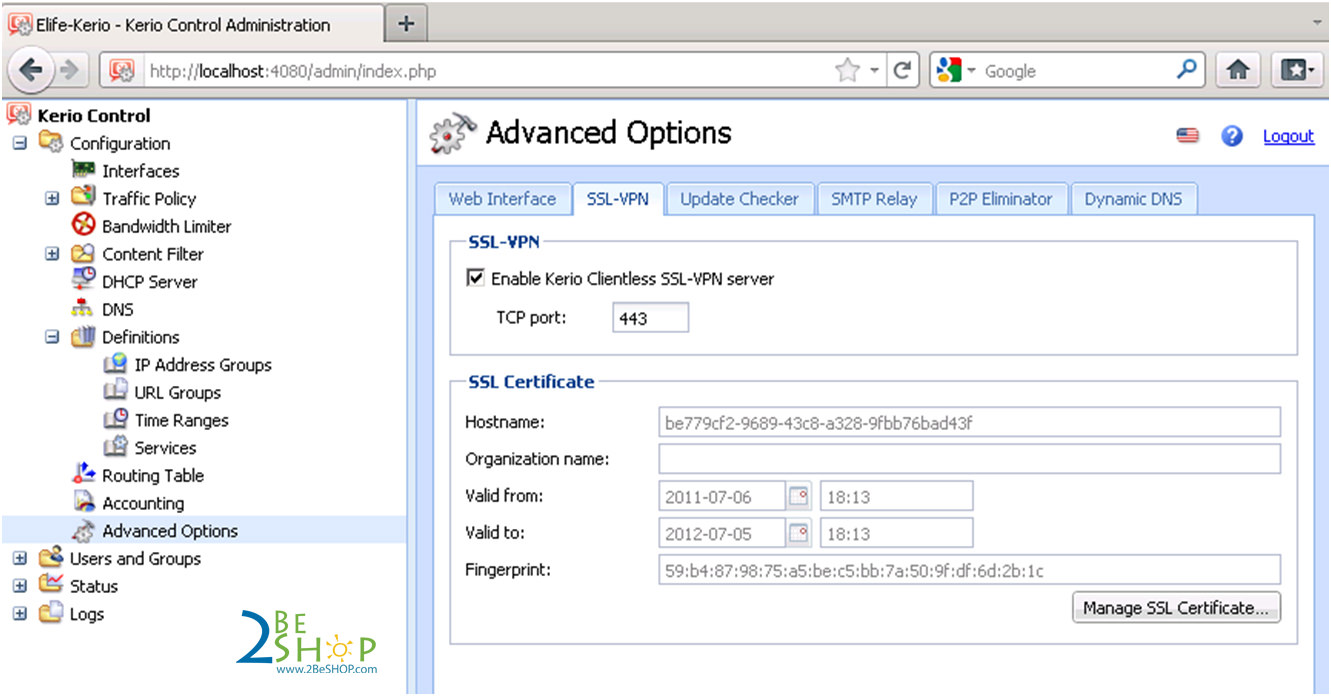The height and width of the screenshot is (696, 1331).
Task: Click the Fingerprint field
Action: point(969,570)
